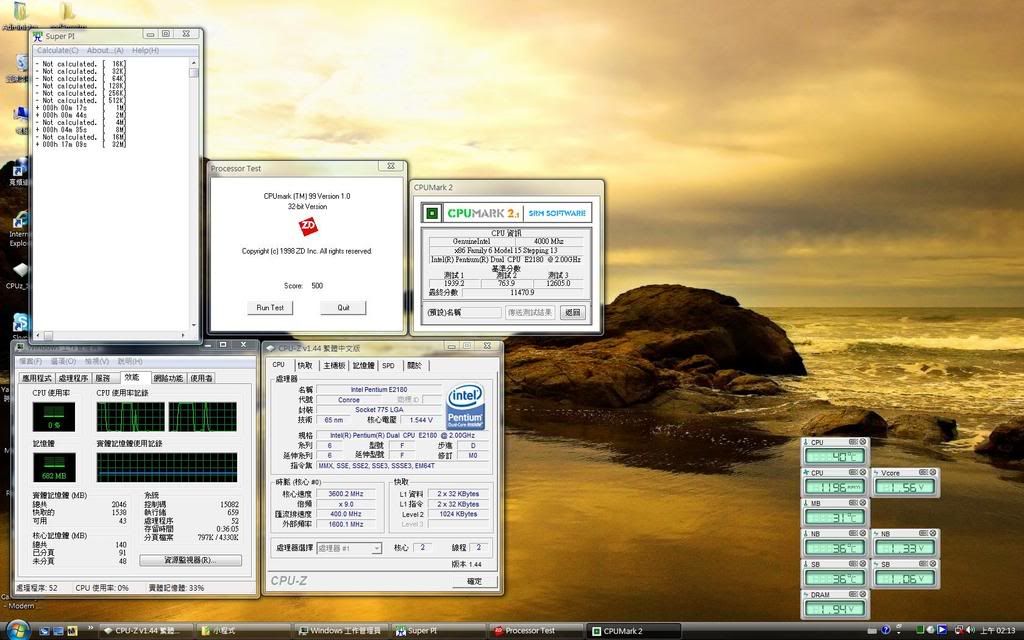Switch to CPUMark 2 taskbar button
The image size is (1024, 640).
pyautogui.click(x=633, y=631)
